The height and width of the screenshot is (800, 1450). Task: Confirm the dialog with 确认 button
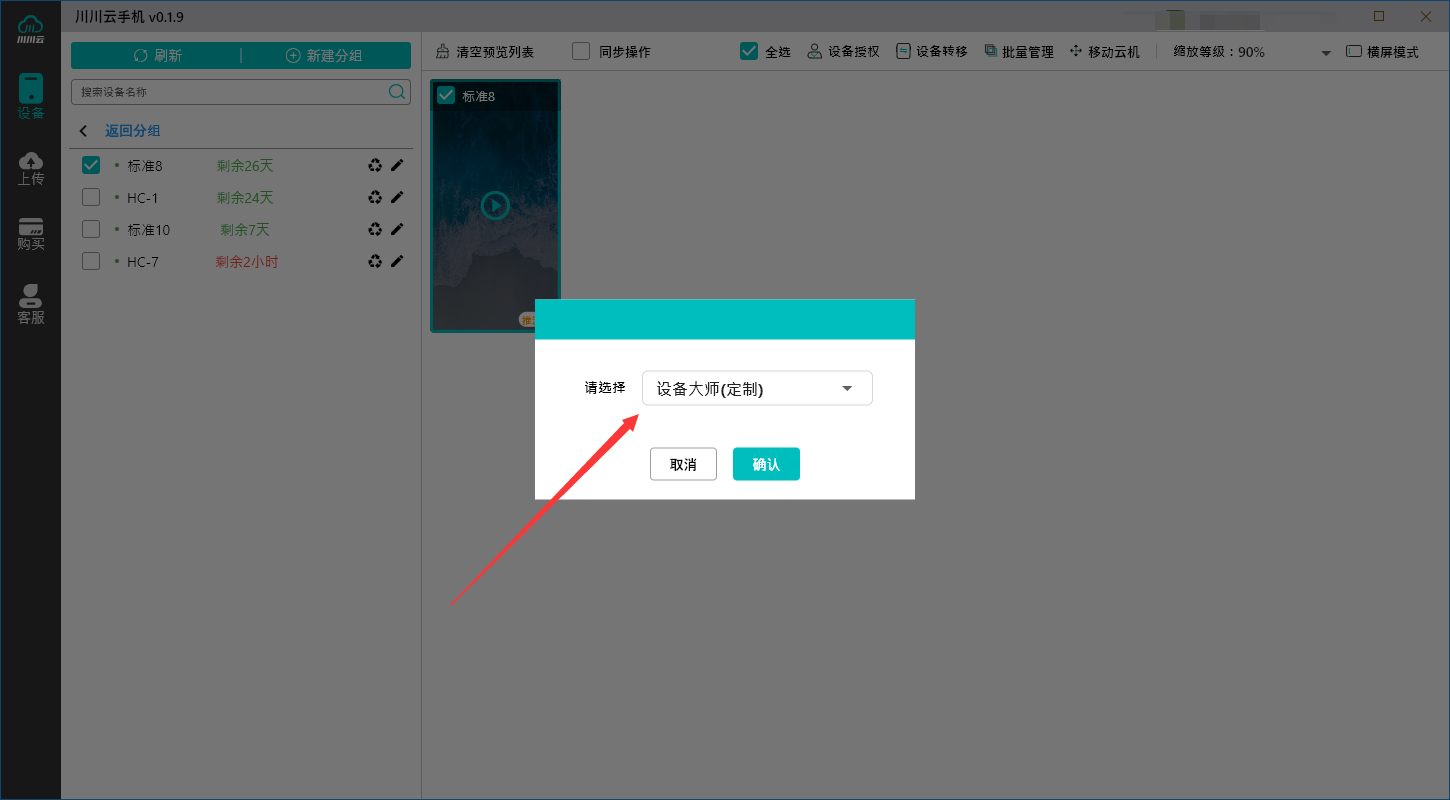(x=766, y=463)
